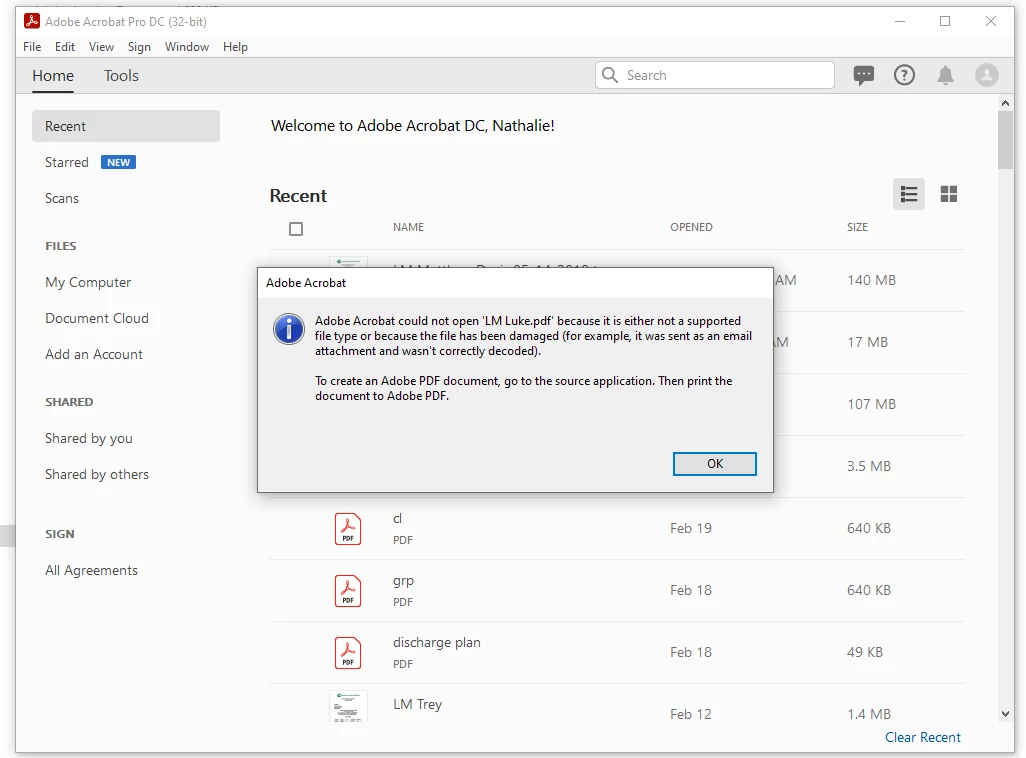The height and width of the screenshot is (758, 1026).
Task: Open the chat feedback icon
Action: [x=864, y=75]
